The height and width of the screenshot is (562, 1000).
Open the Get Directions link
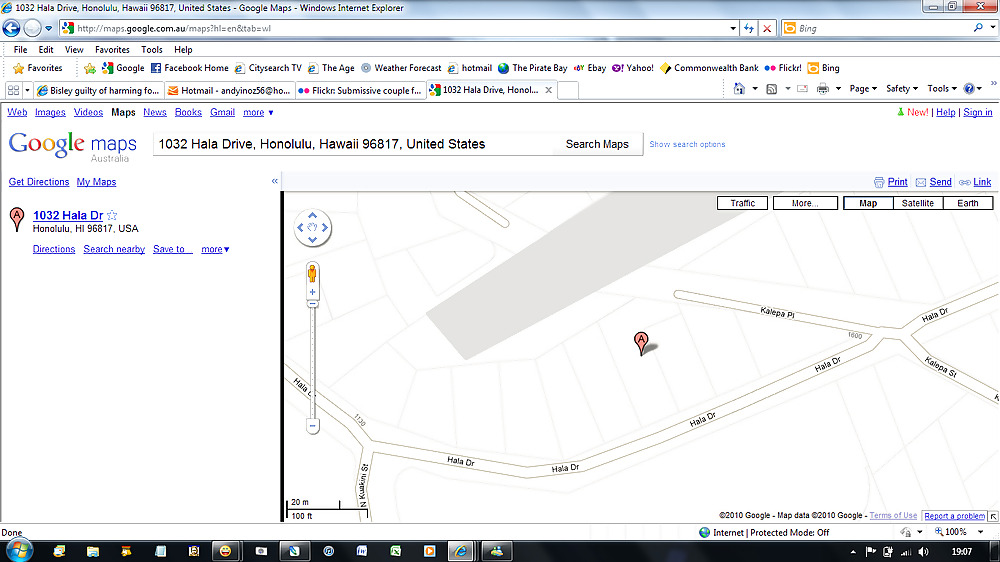tap(39, 182)
